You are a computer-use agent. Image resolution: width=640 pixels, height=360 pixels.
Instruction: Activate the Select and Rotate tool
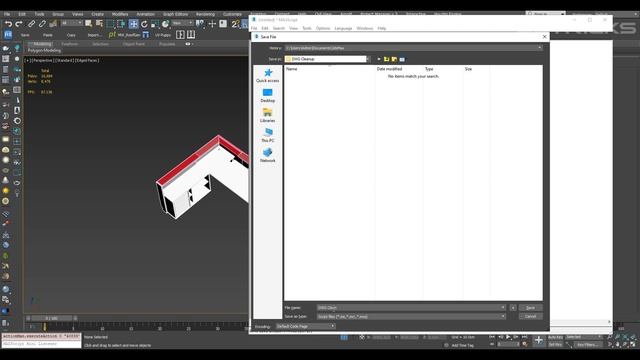pos(144,24)
